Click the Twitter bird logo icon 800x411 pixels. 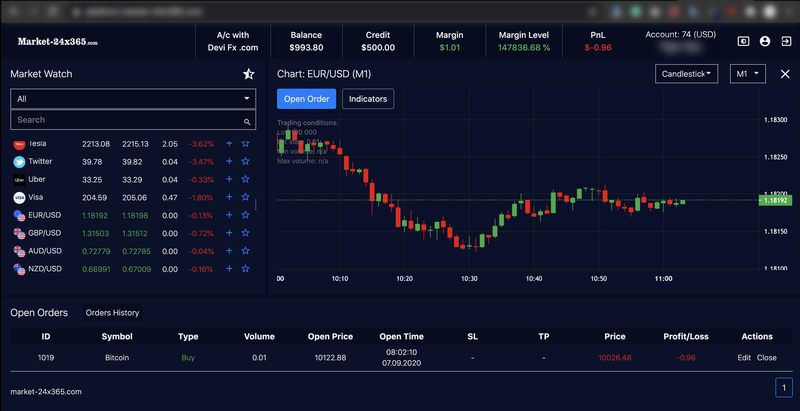19,162
